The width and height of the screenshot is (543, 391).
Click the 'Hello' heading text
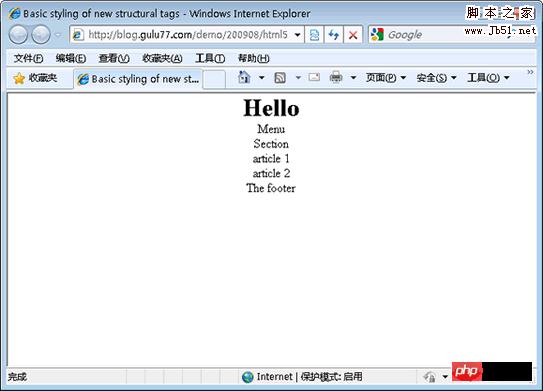point(271,108)
